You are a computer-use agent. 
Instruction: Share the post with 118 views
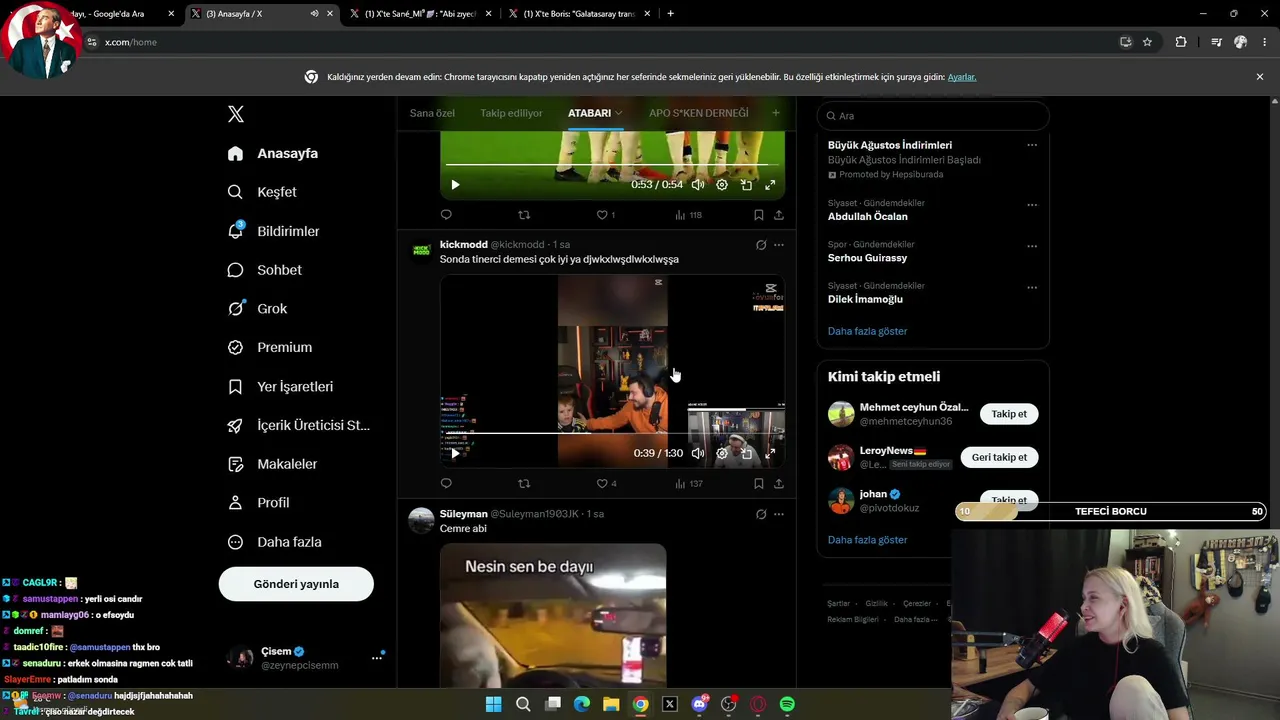click(x=779, y=215)
